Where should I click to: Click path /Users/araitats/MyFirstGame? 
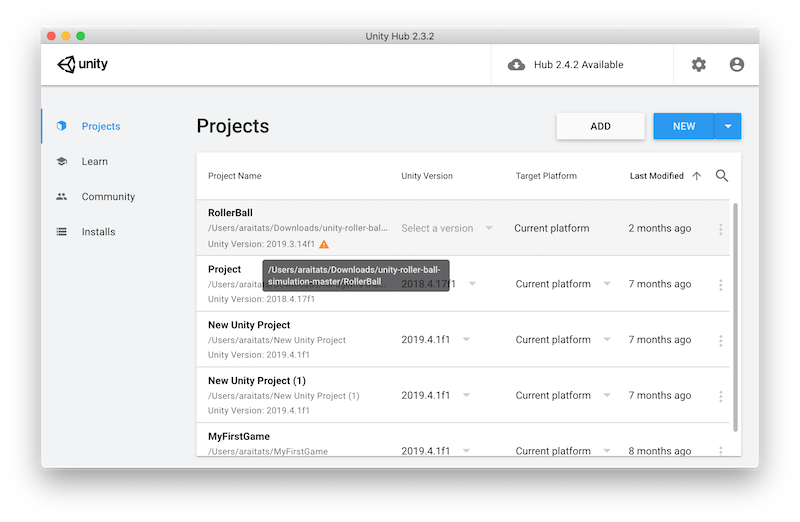pyautogui.click(x=268, y=451)
